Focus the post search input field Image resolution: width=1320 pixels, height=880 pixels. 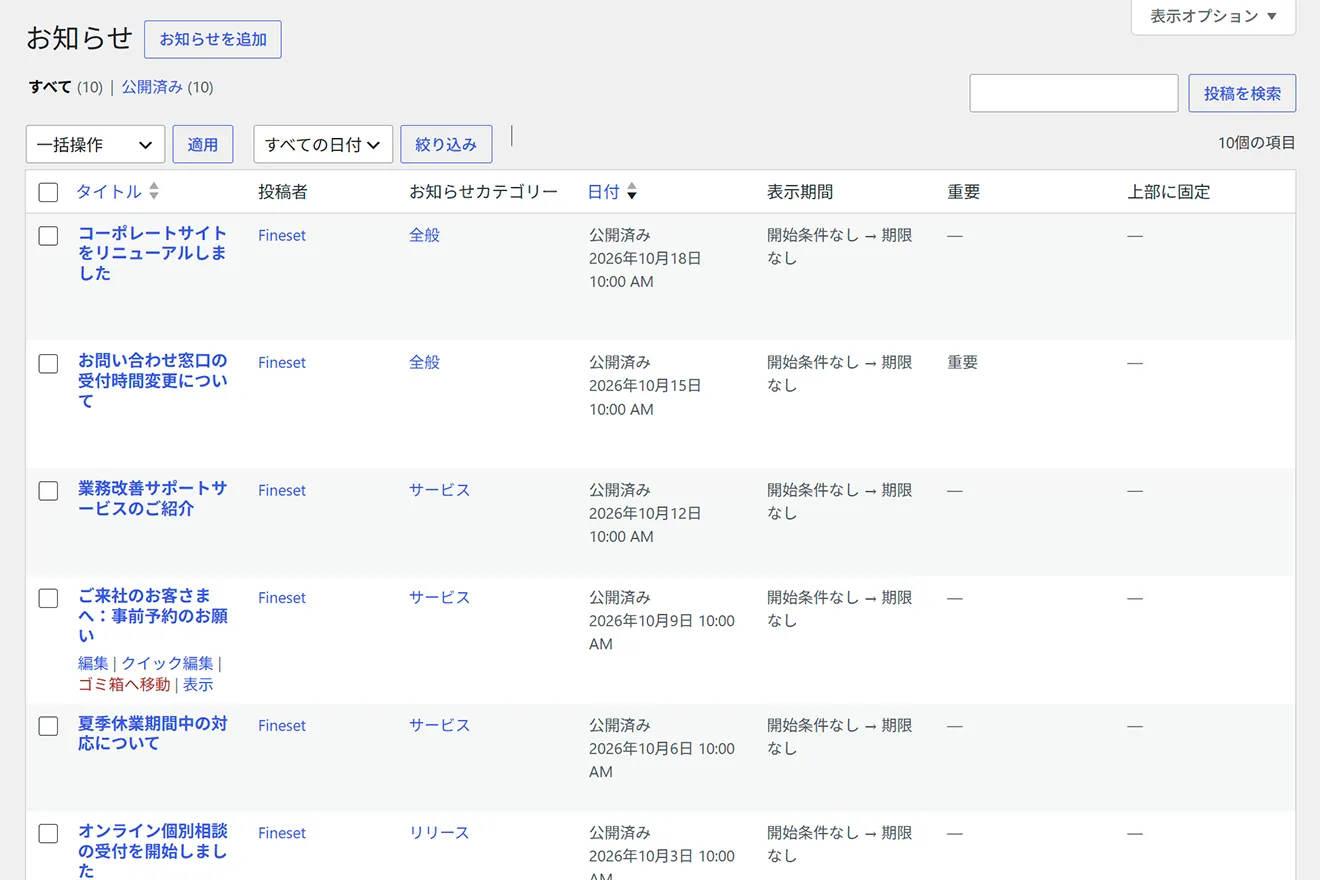1074,93
